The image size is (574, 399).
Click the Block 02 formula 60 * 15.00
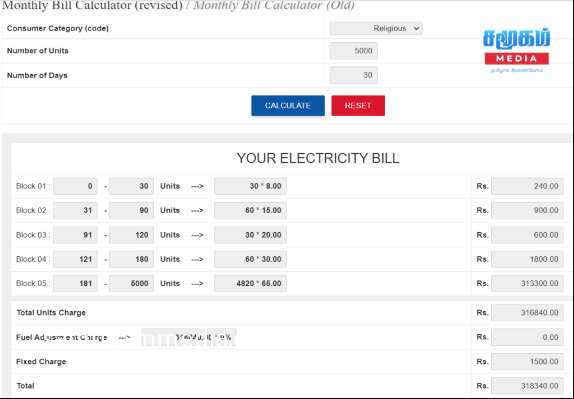point(250,210)
